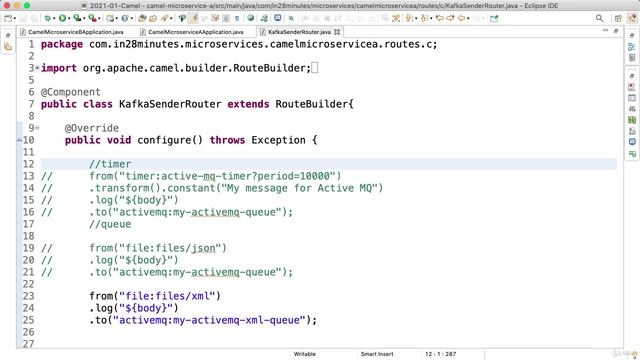Click the New Java Class icon
The height and width of the screenshot is (360, 640).
coord(124,18)
